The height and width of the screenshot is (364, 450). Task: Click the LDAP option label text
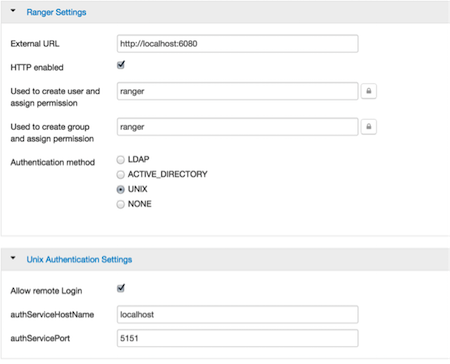(x=138, y=159)
